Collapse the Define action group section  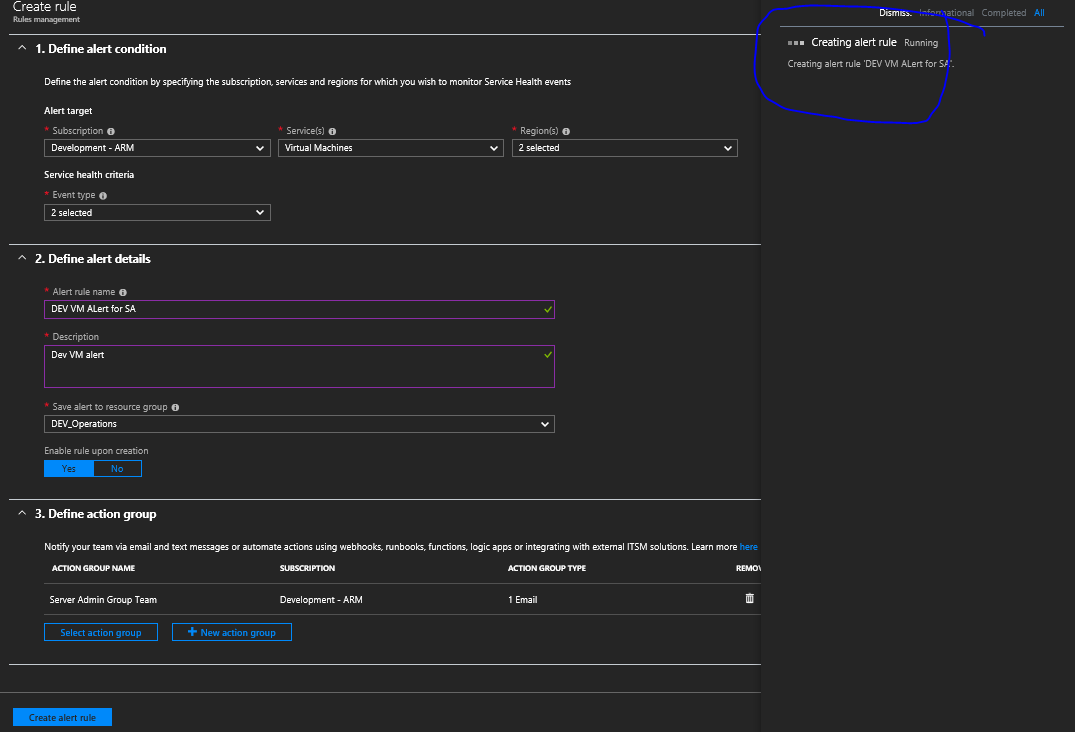click(x=22, y=513)
